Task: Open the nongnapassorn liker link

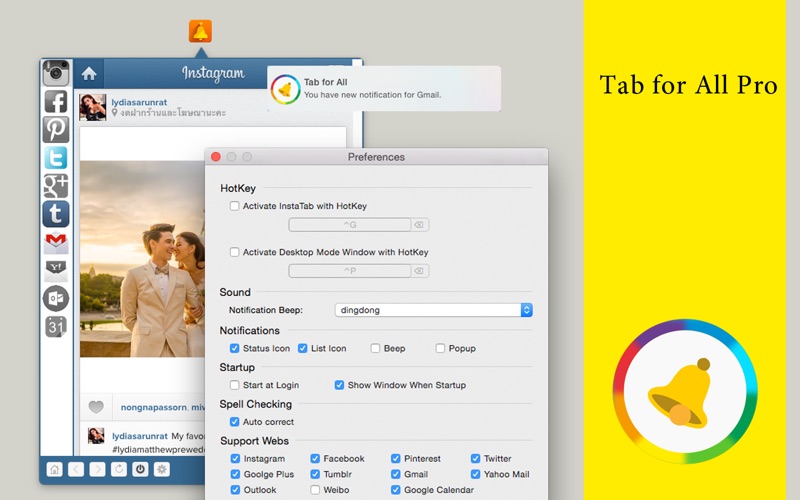Action: (154, 407)
